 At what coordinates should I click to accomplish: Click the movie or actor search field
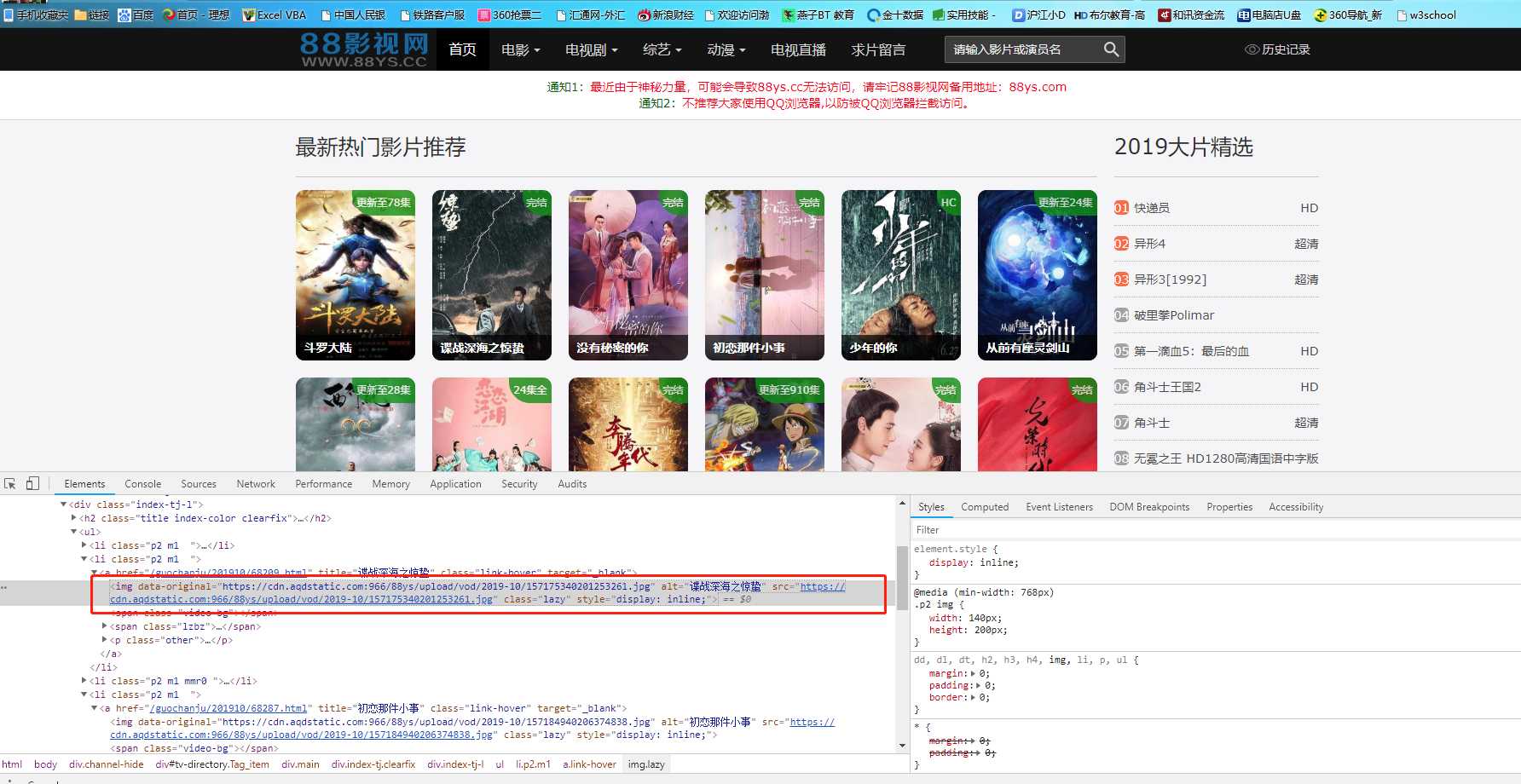pyautogui.click(x=1022, y=49)
